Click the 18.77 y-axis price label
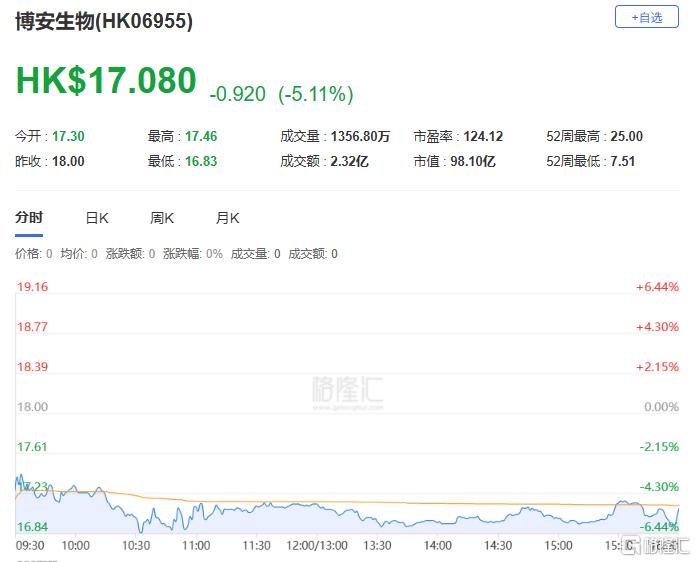Screen dimensions: 696x562 coord(32,327)
